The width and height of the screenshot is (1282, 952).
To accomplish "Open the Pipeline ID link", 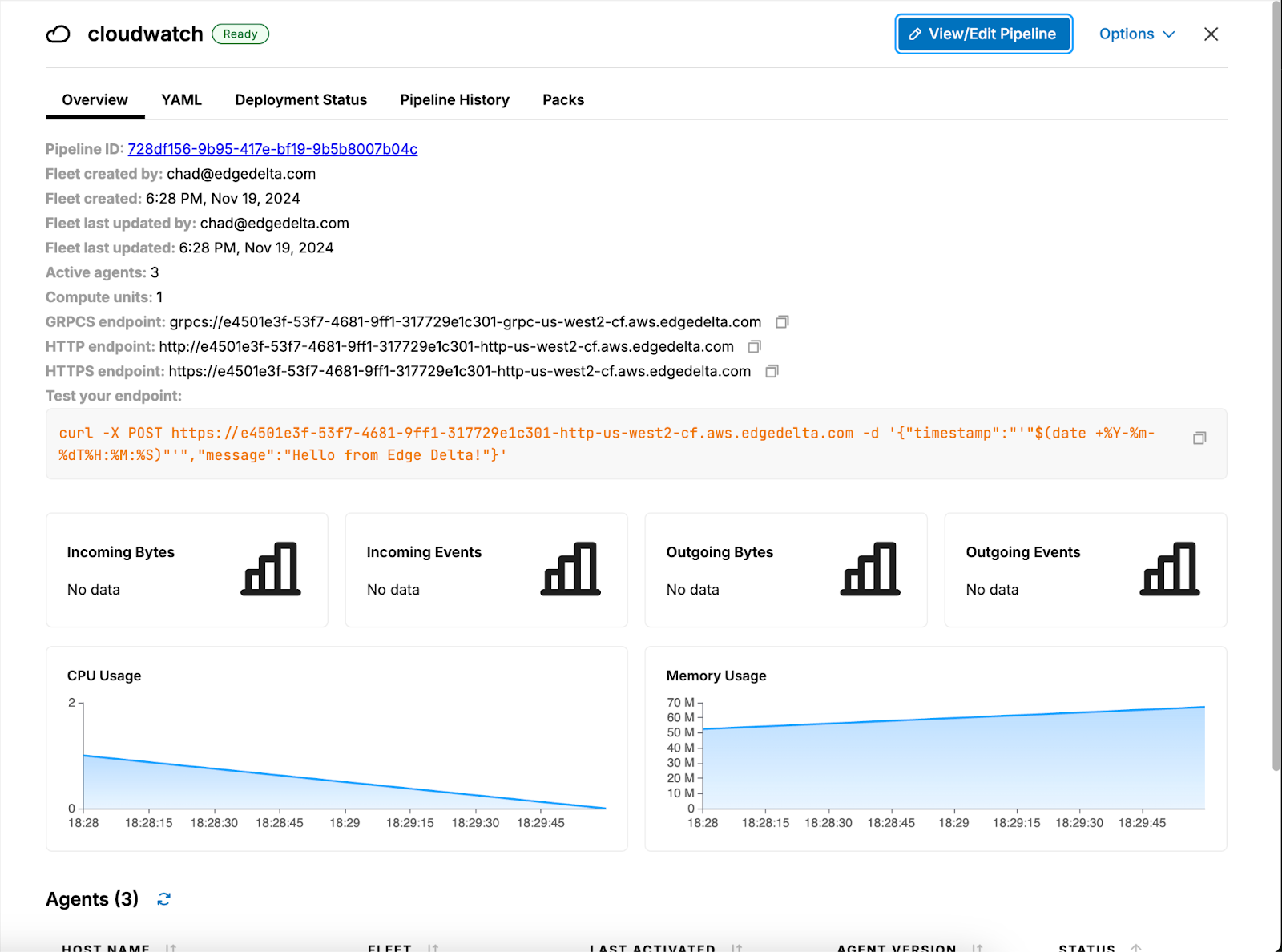I will coord(272,150).
